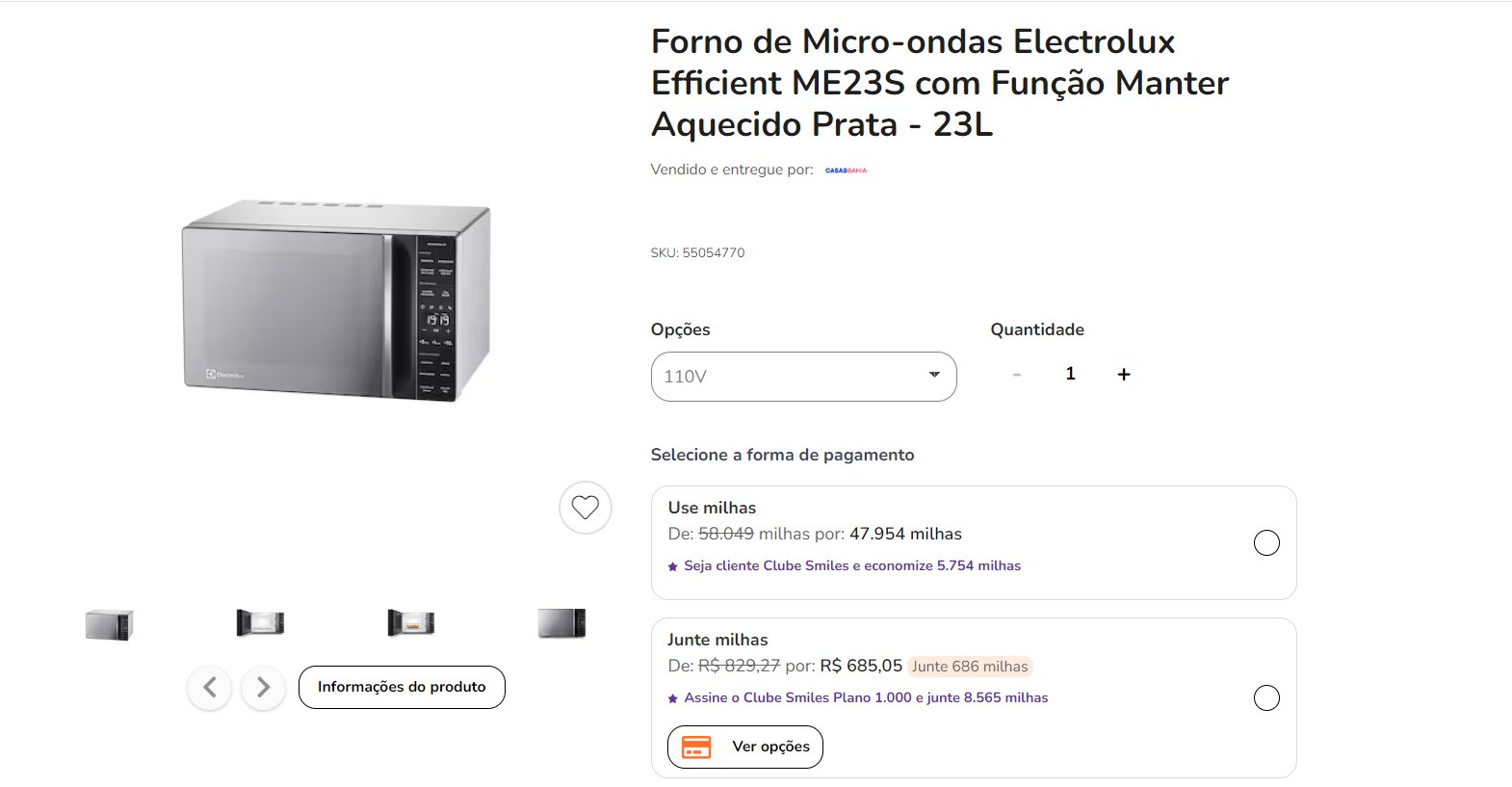Viewport: 1512px width, 787px height.
Task: Add product to favorites with heart icon
Action: point(586,507)
